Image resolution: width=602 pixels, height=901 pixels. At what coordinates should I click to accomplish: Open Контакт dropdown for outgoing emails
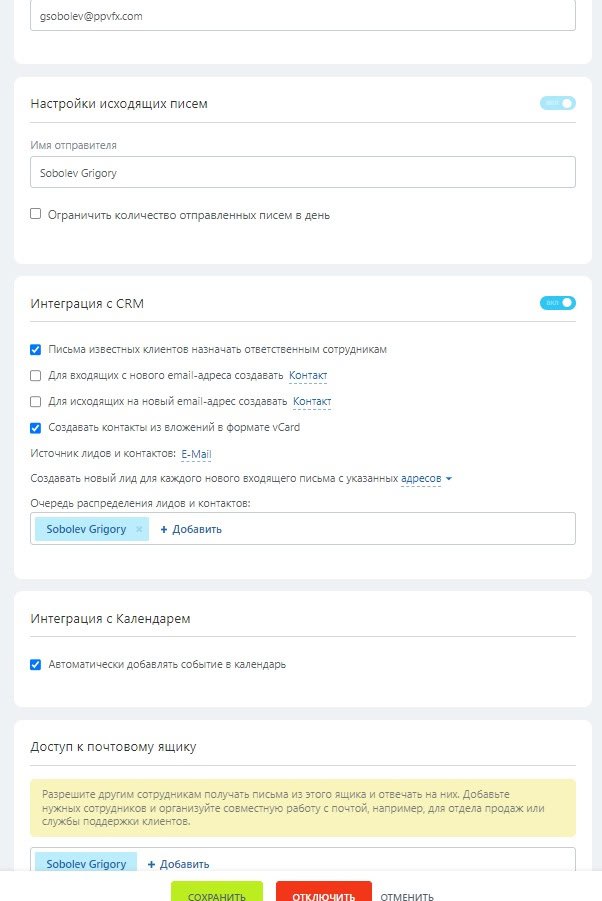click(312, 402)
